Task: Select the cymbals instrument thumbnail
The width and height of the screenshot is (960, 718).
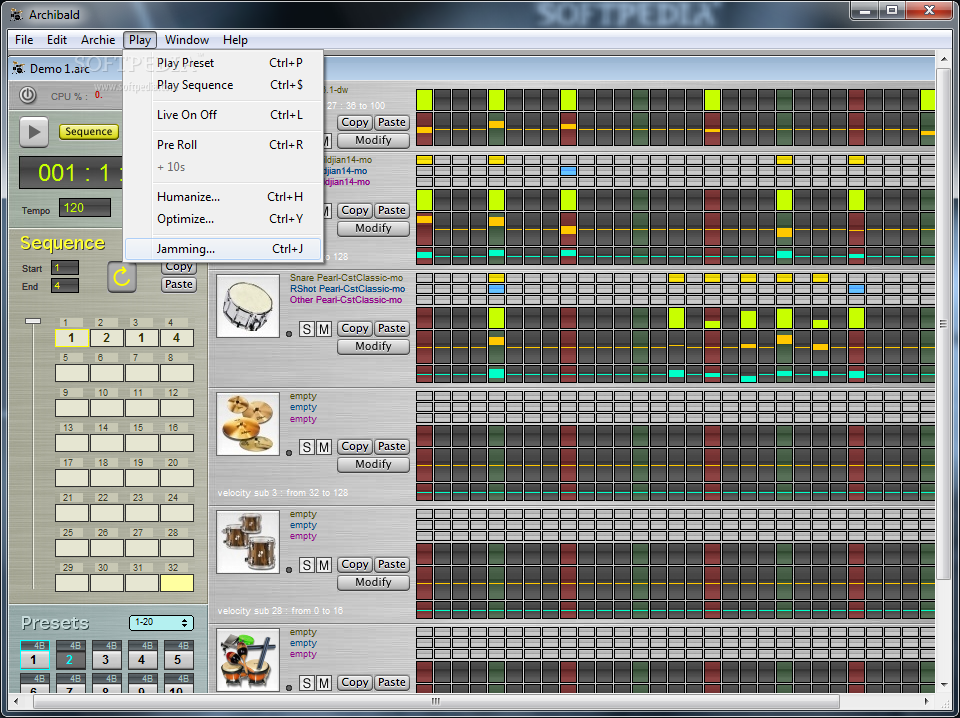Action: [248, 424]
